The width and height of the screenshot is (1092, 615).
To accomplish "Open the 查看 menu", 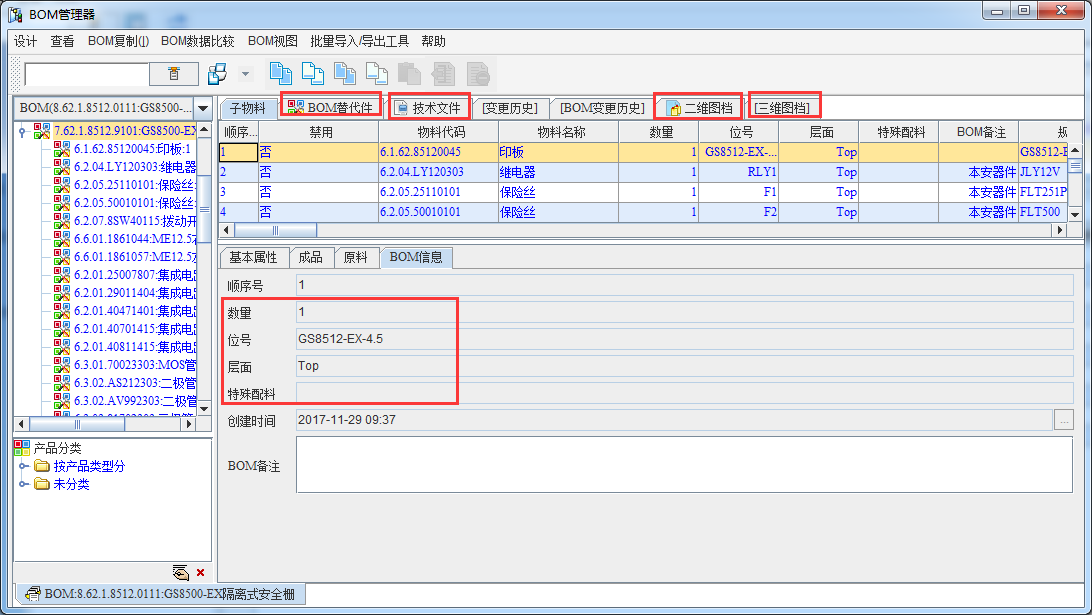I will click(x=62, y=41).
